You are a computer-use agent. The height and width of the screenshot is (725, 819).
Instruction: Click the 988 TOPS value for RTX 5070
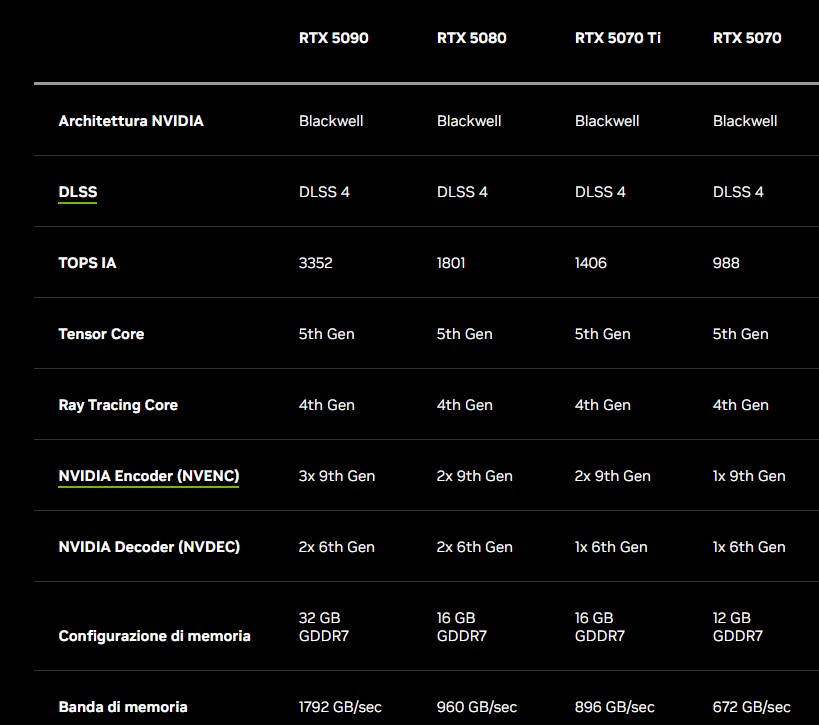point(726,263)
